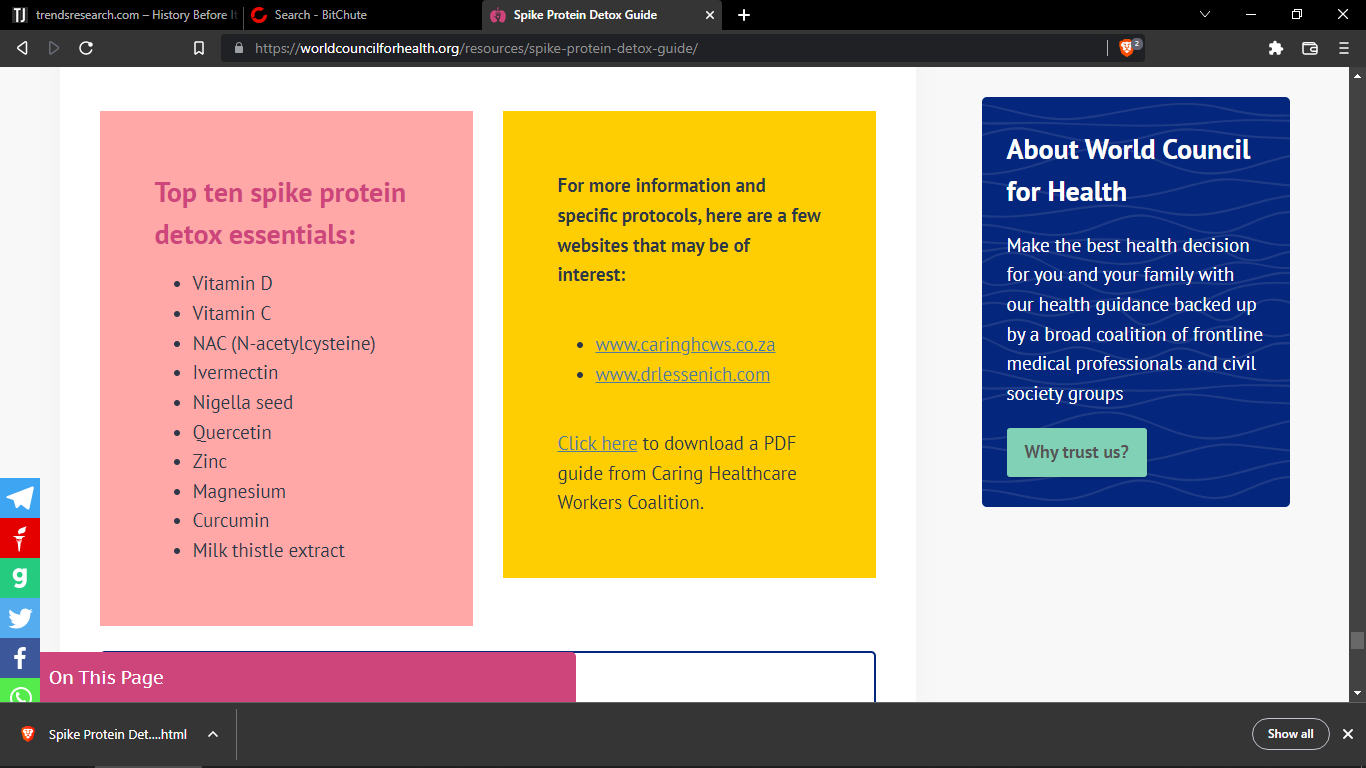Image resolution: width=1366 pixels, height=768 pixels.
Task: Click the Ivermectin list item
Action: coord(236,373)
